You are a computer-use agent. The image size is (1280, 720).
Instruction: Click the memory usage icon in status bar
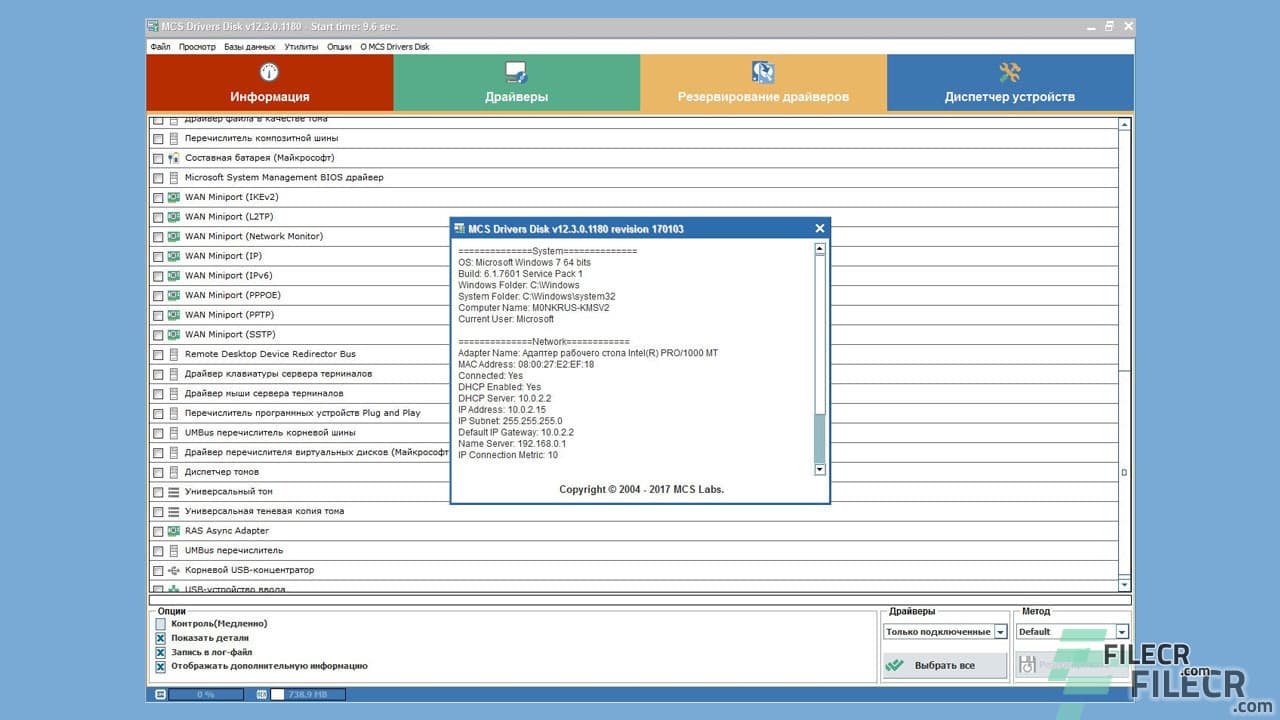[261, 693]
